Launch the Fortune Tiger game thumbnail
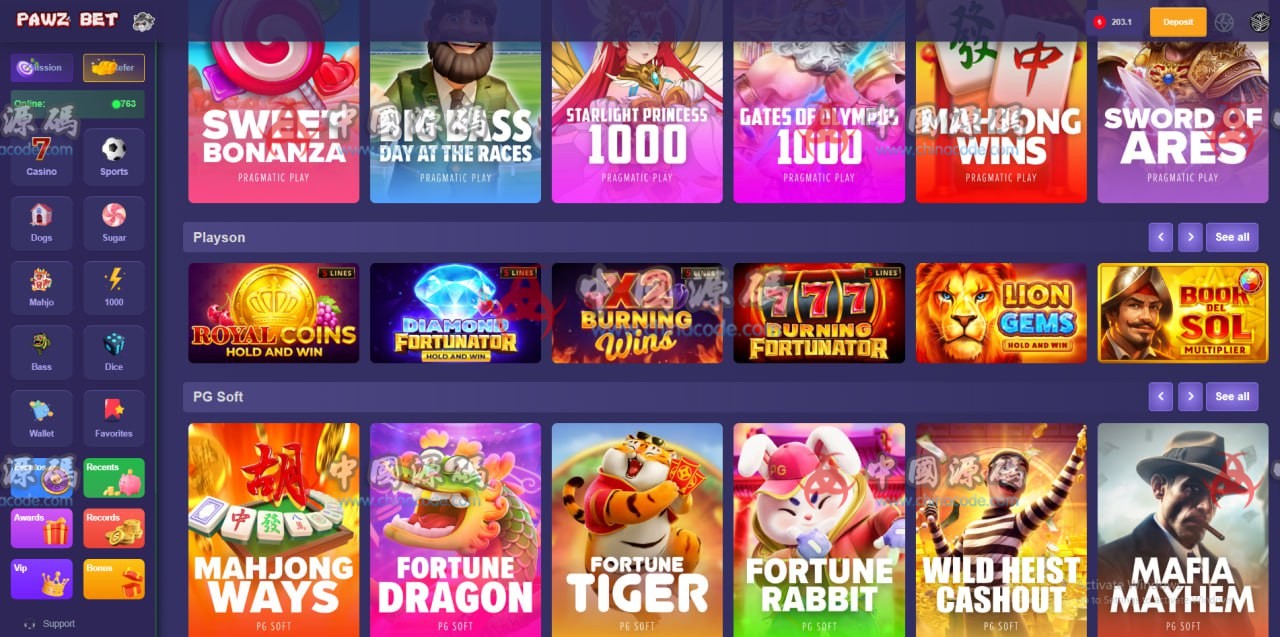The image size is (1280, 637). tap(637, 530)
